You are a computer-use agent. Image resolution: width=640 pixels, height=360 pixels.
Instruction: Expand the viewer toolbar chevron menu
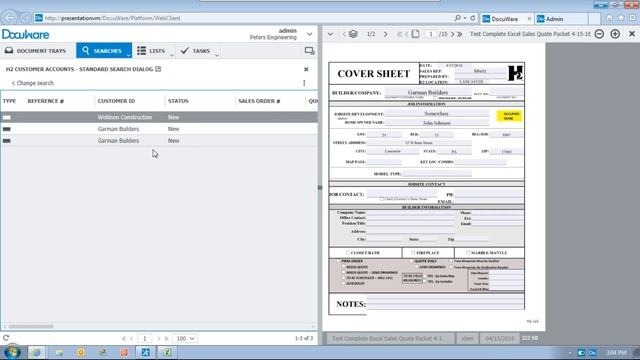pos(330,34)
